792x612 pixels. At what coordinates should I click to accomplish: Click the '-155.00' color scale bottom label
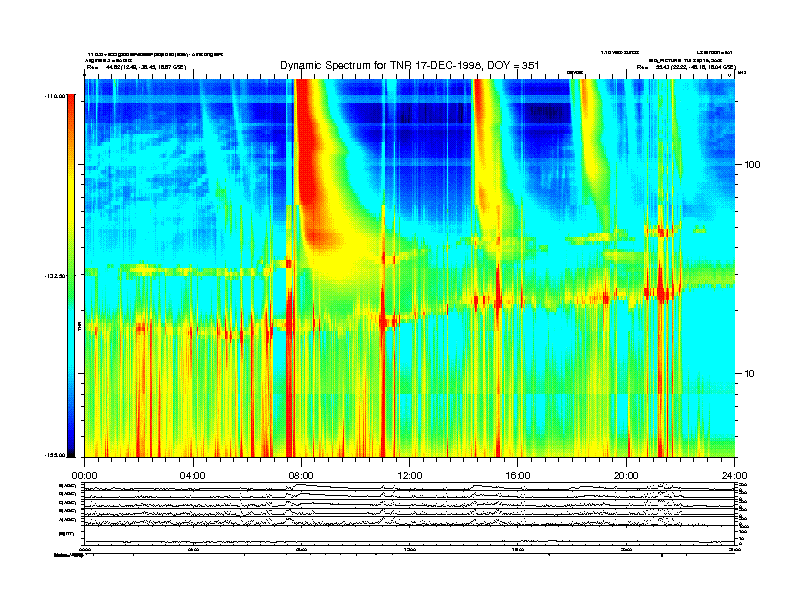55,455
